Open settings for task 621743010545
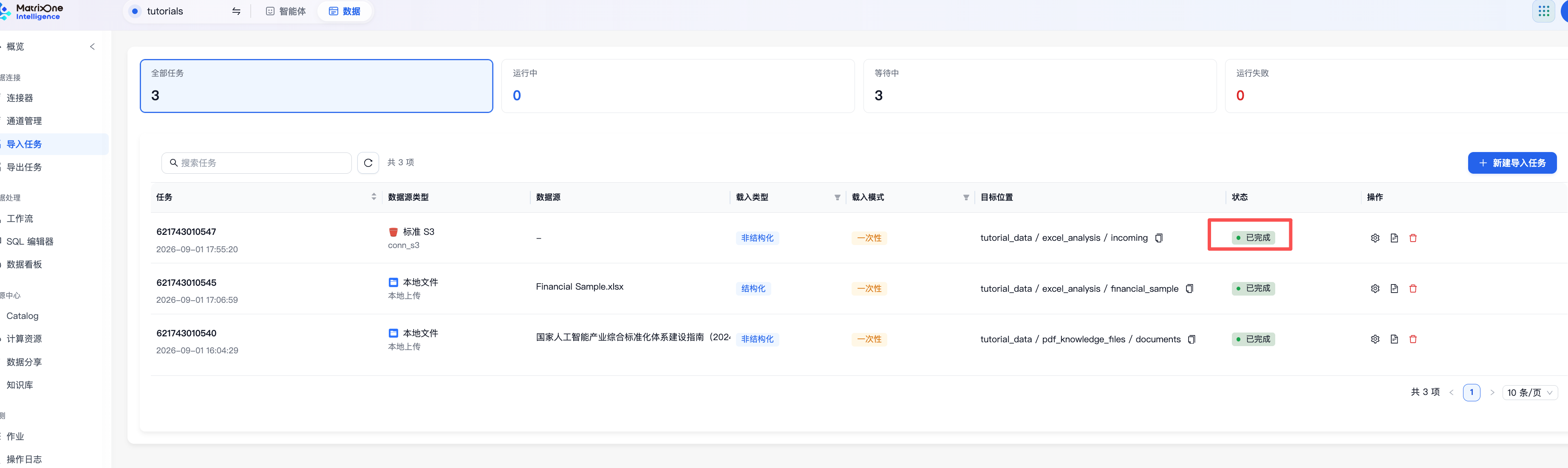 [x=1375, y=288]
